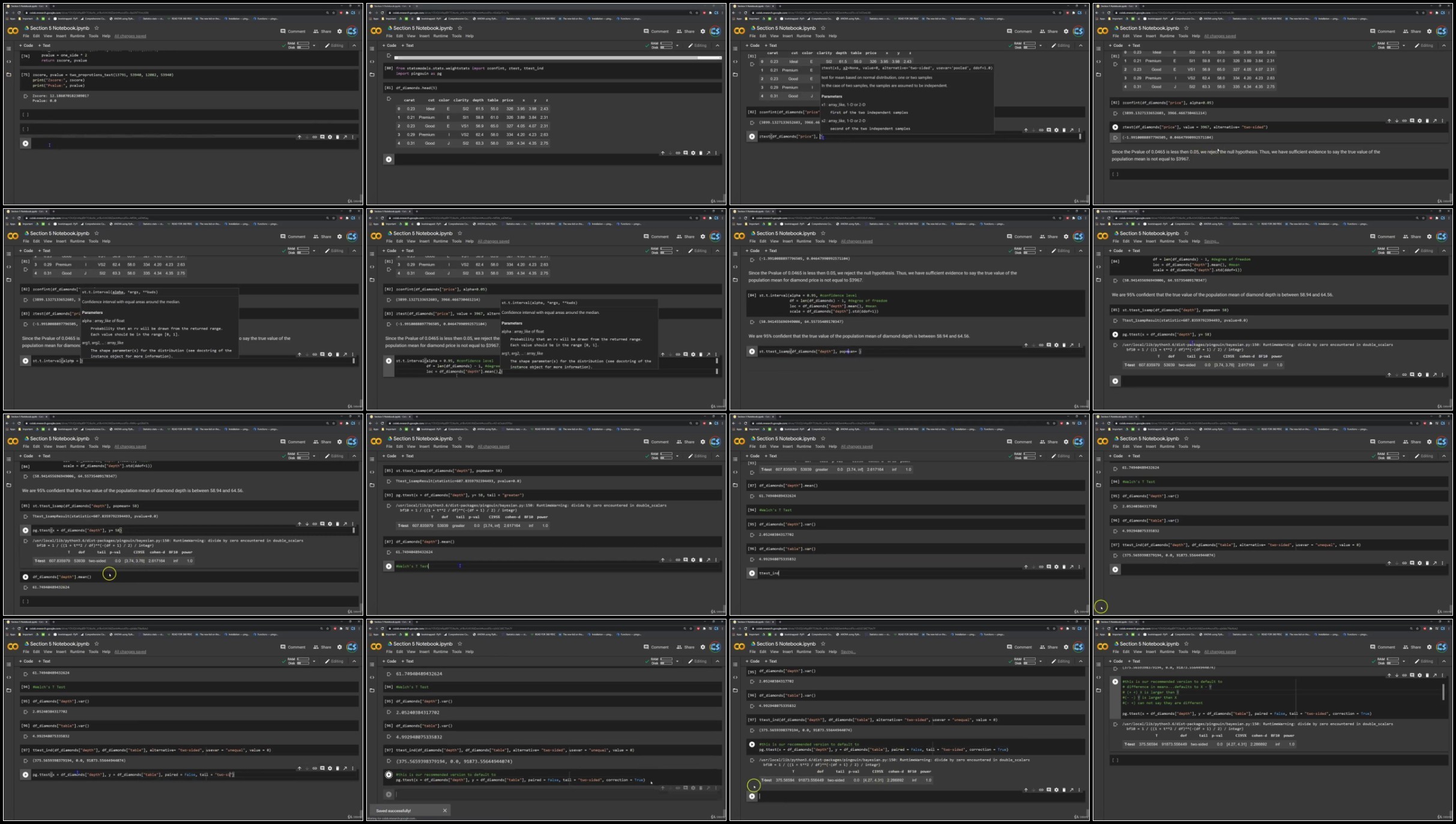Run the unfinished three-line st.t.interval cell

[x=388, y=361]
